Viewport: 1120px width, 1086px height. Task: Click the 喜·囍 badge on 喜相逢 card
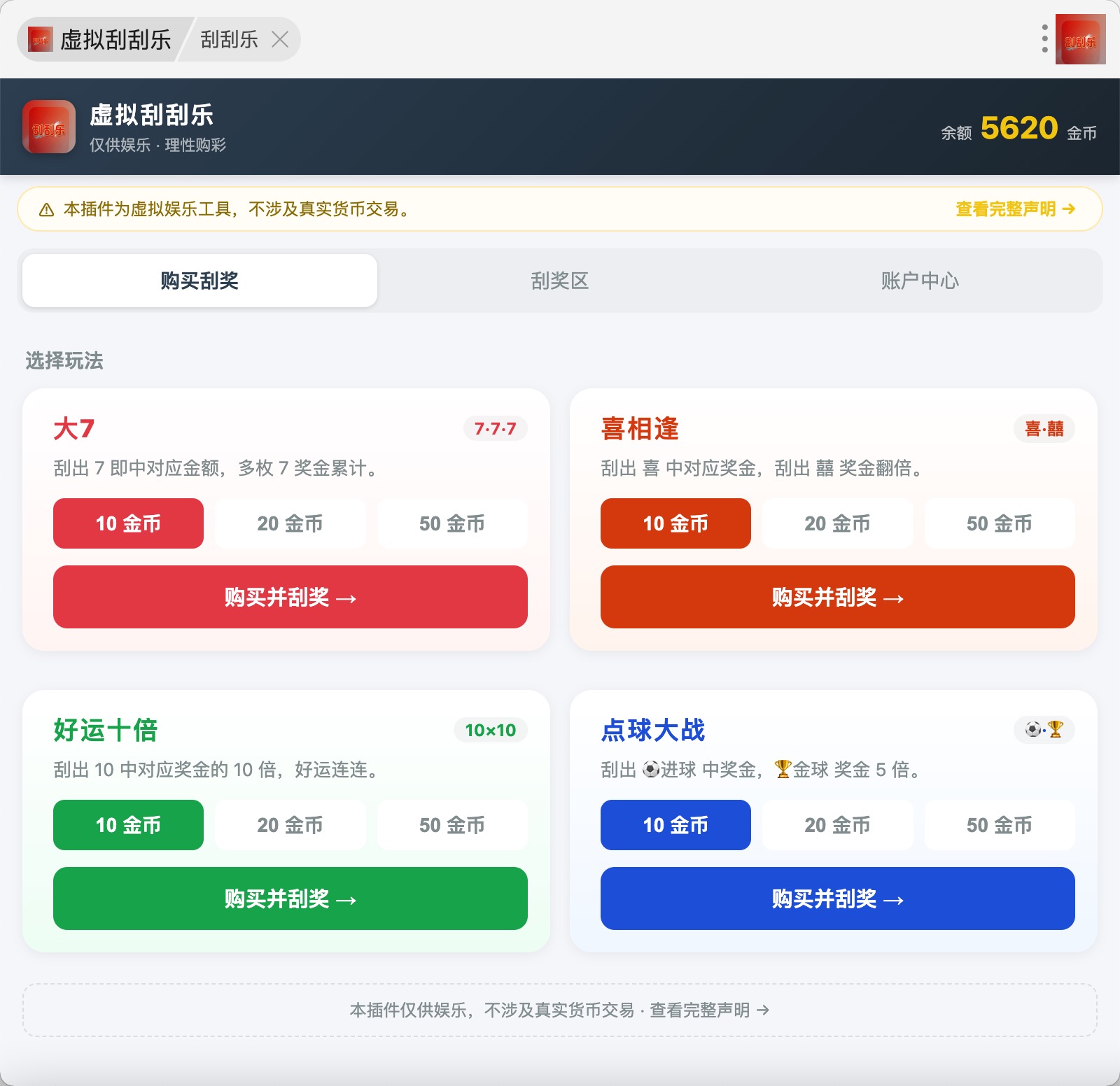tap(1044, 428)
